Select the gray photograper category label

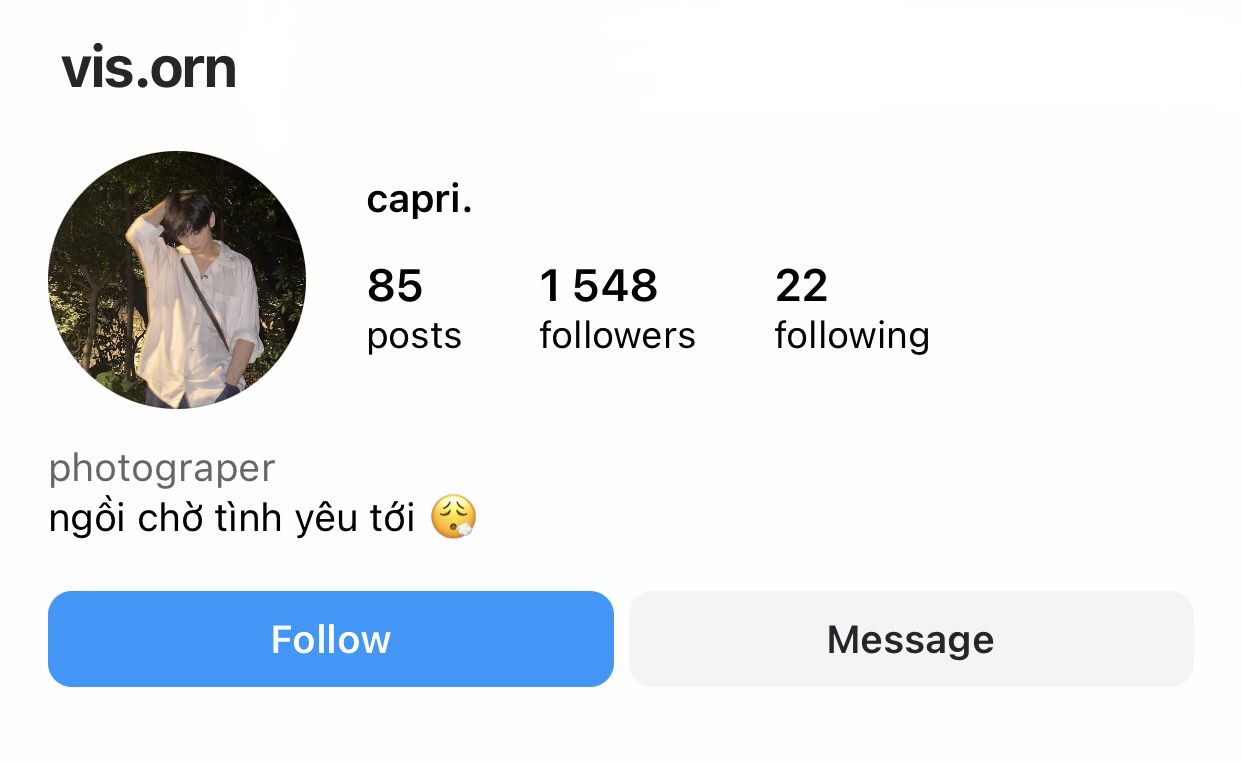click(x=162, y=468)
